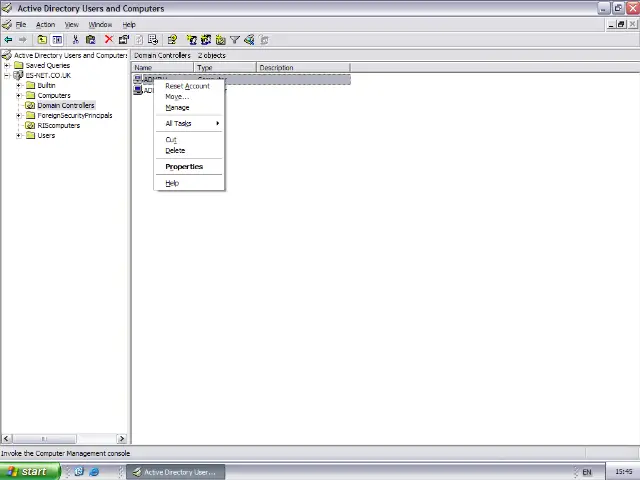Screen dimensions: 640x480
Task: Select ForeignSecurityPrincipals in the tree
Action: (75, 116)
